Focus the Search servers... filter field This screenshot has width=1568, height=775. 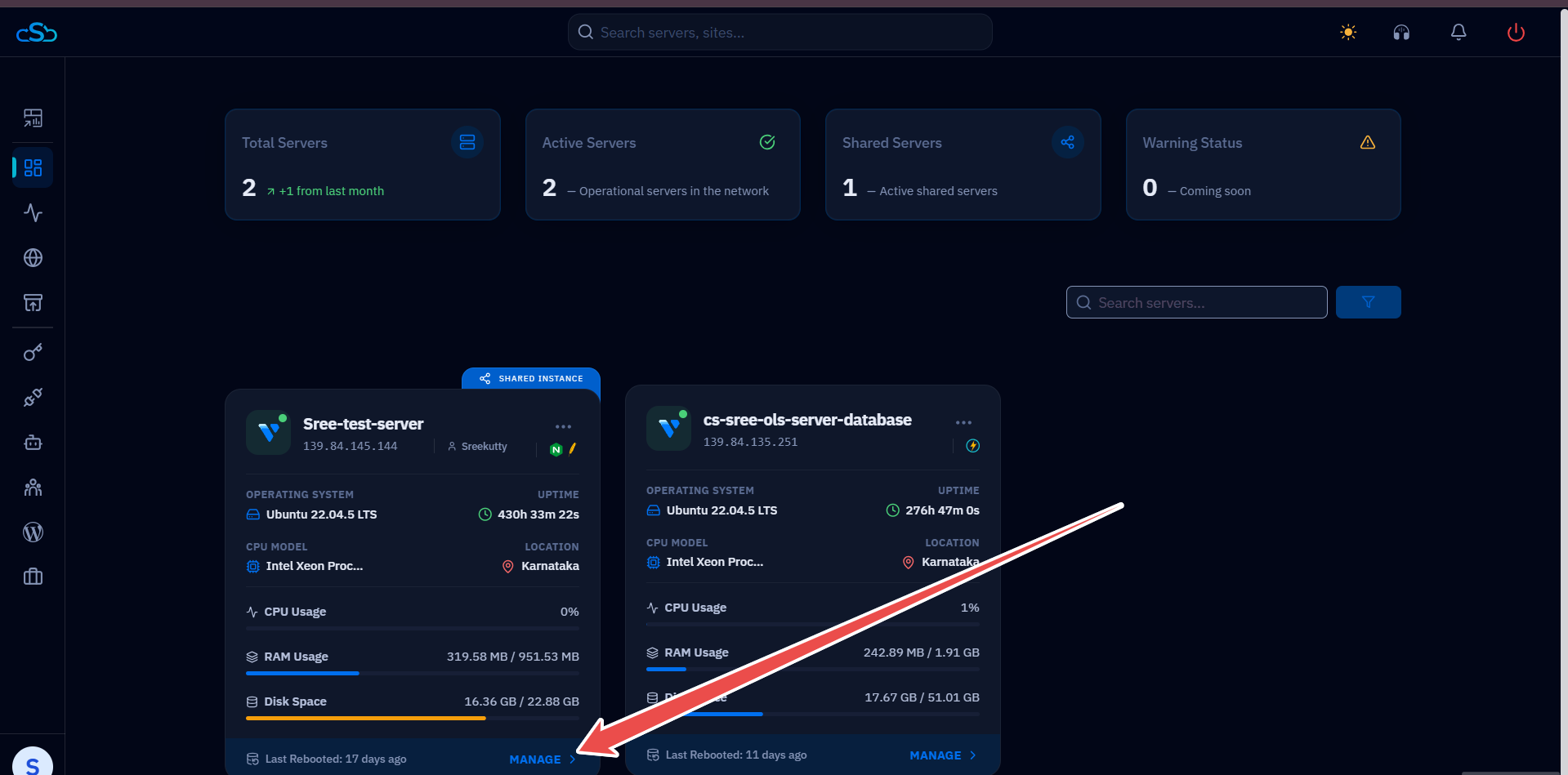(x=1196, y=302)
